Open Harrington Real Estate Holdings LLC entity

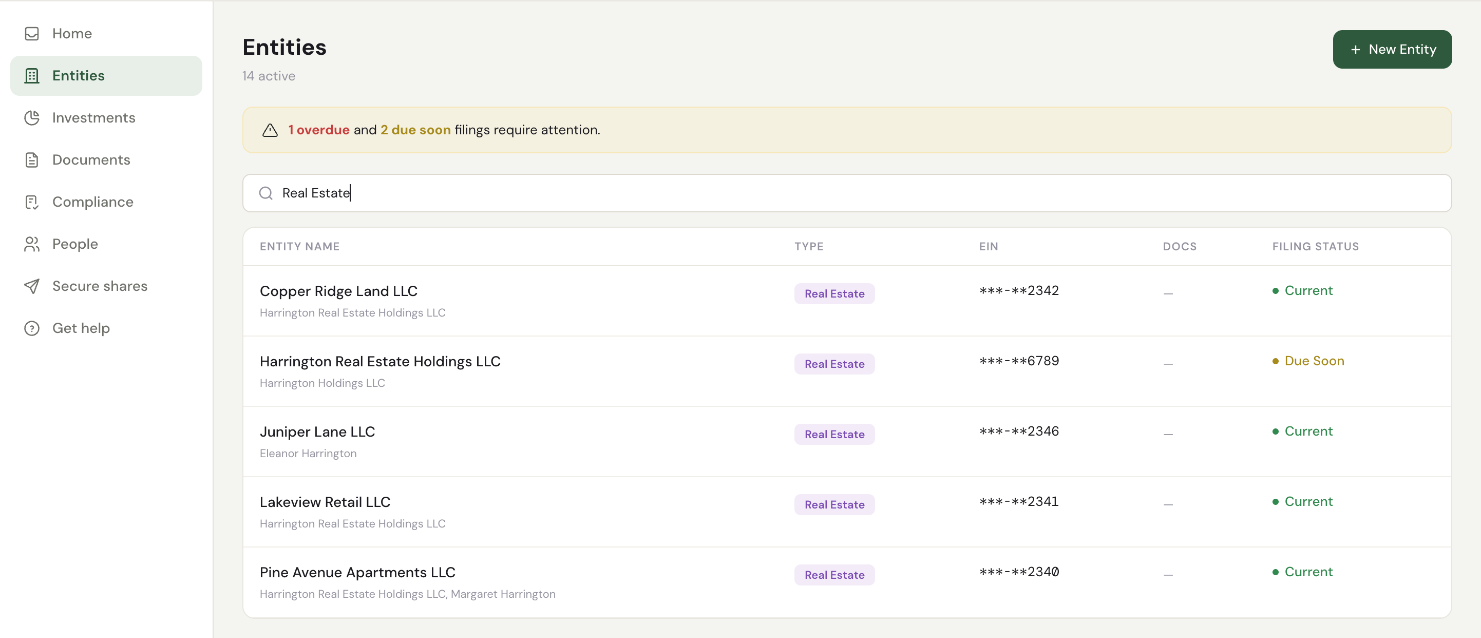[x=847, y=371]
